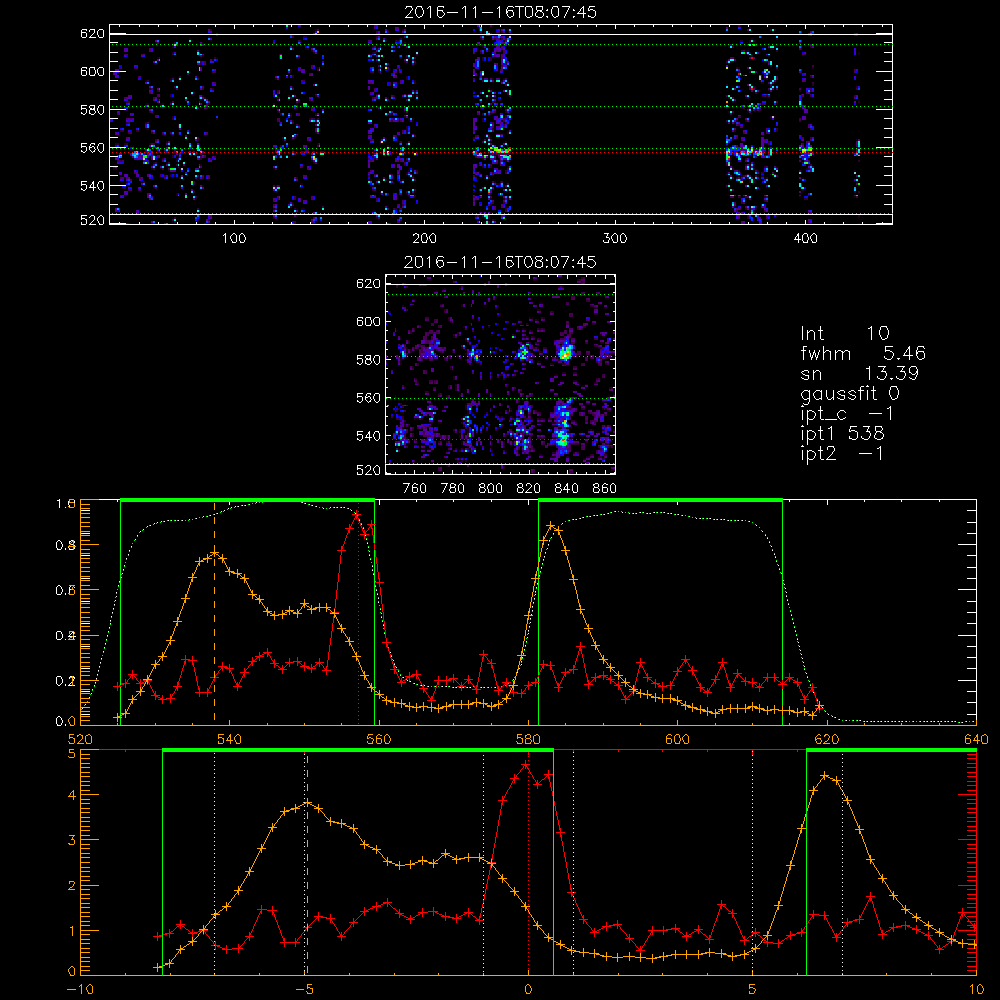Click the 400 x-axis label of the wide spectrogram

point(805,239)
